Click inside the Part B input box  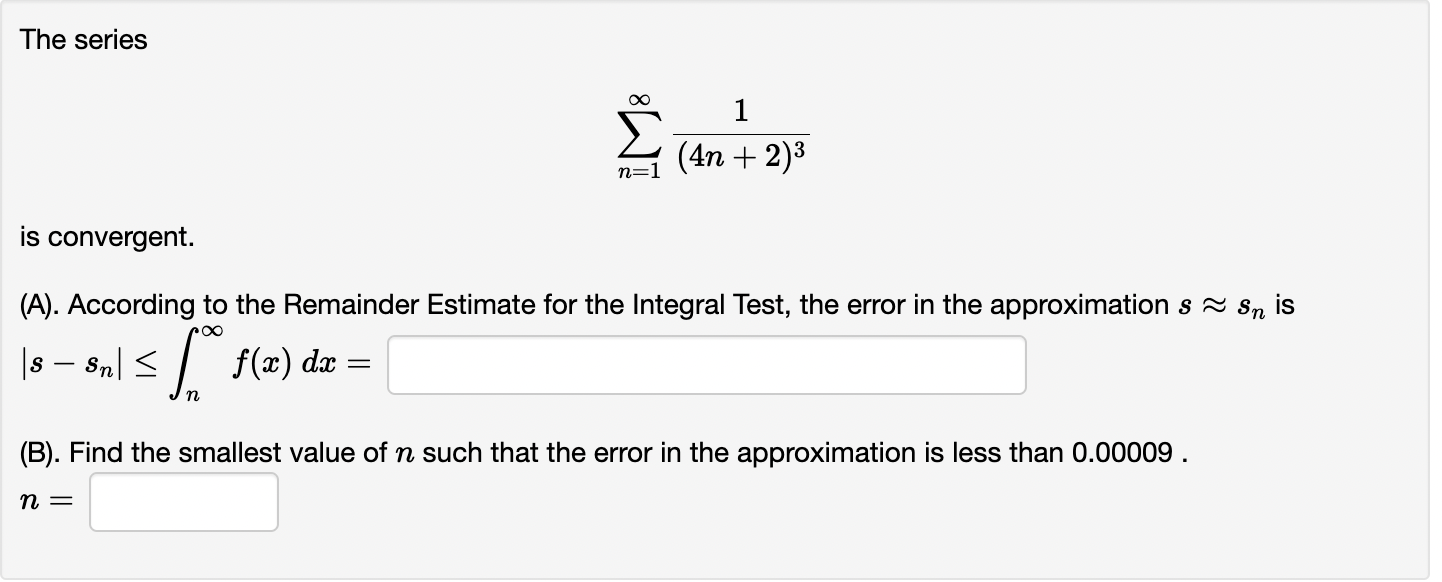(183, 501)
